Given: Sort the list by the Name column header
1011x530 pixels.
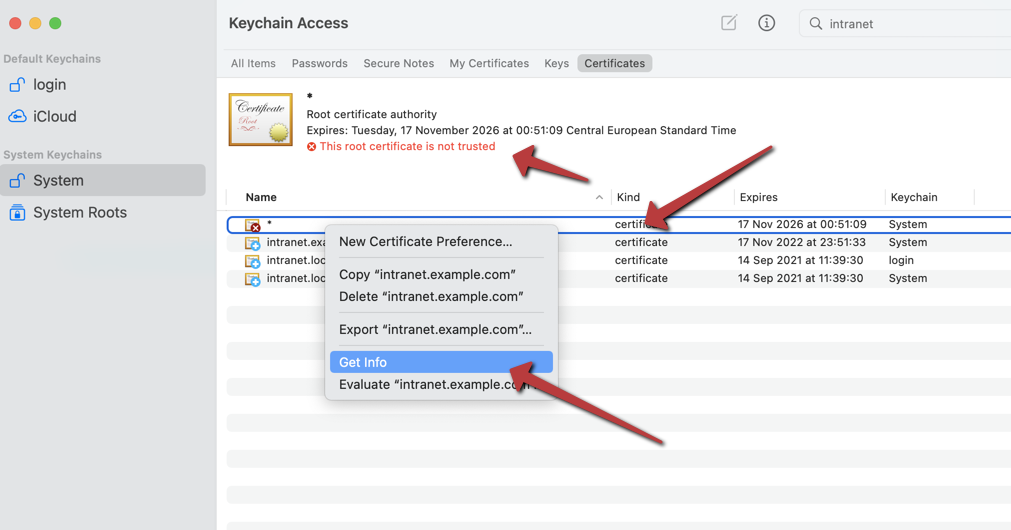Looking at the screenshot, I should click(261, 197).
